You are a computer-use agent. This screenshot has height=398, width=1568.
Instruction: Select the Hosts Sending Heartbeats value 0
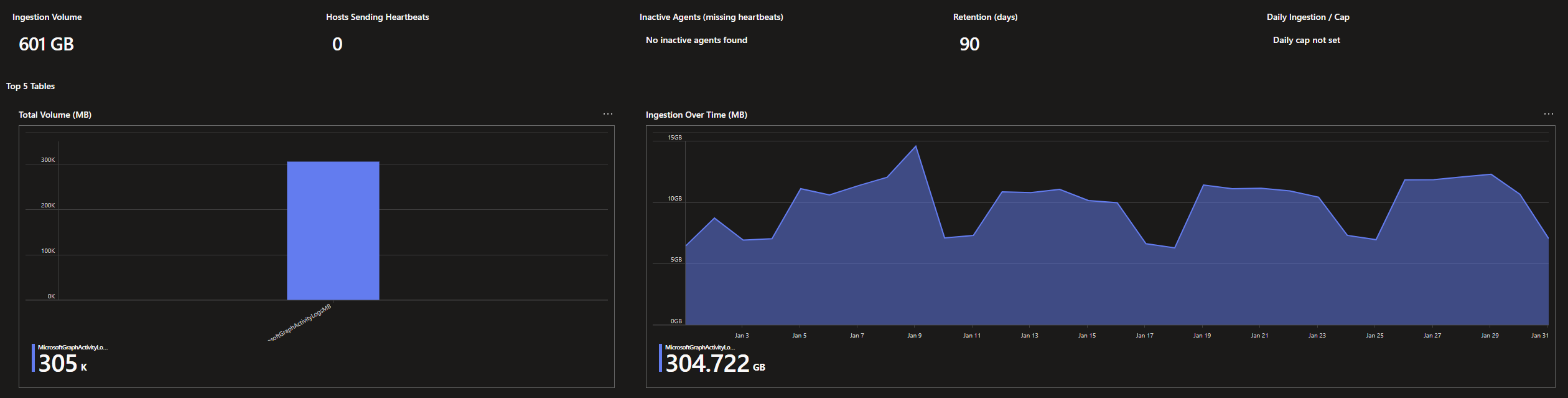337,44
